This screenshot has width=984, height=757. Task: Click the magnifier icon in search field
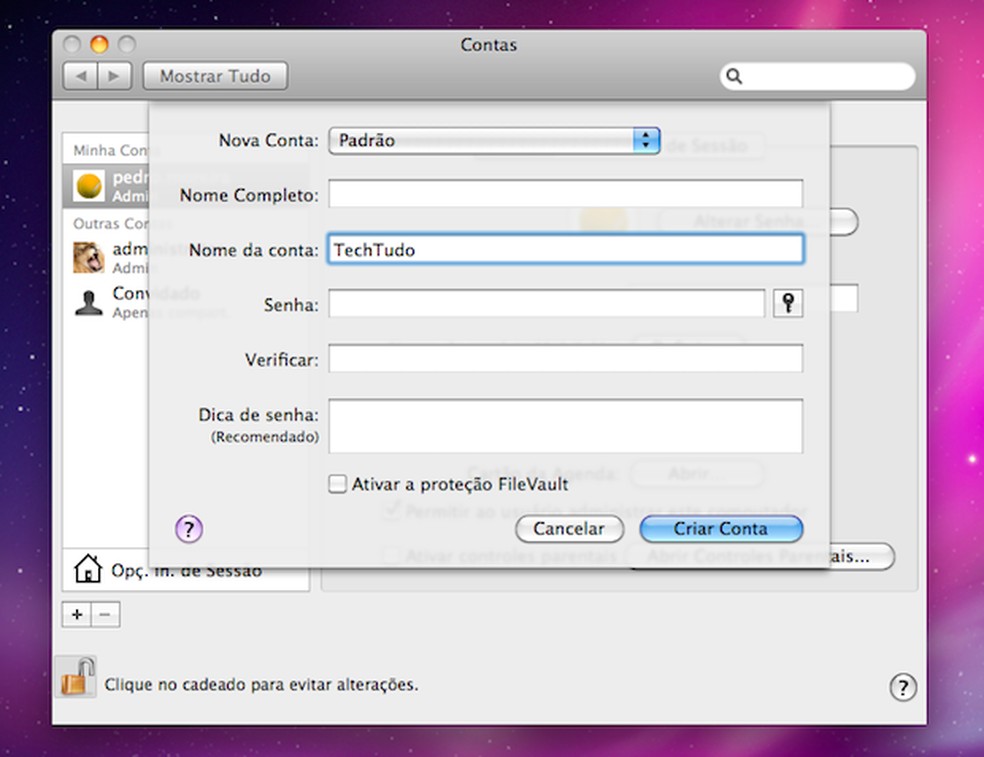click(x=734, y=77)
